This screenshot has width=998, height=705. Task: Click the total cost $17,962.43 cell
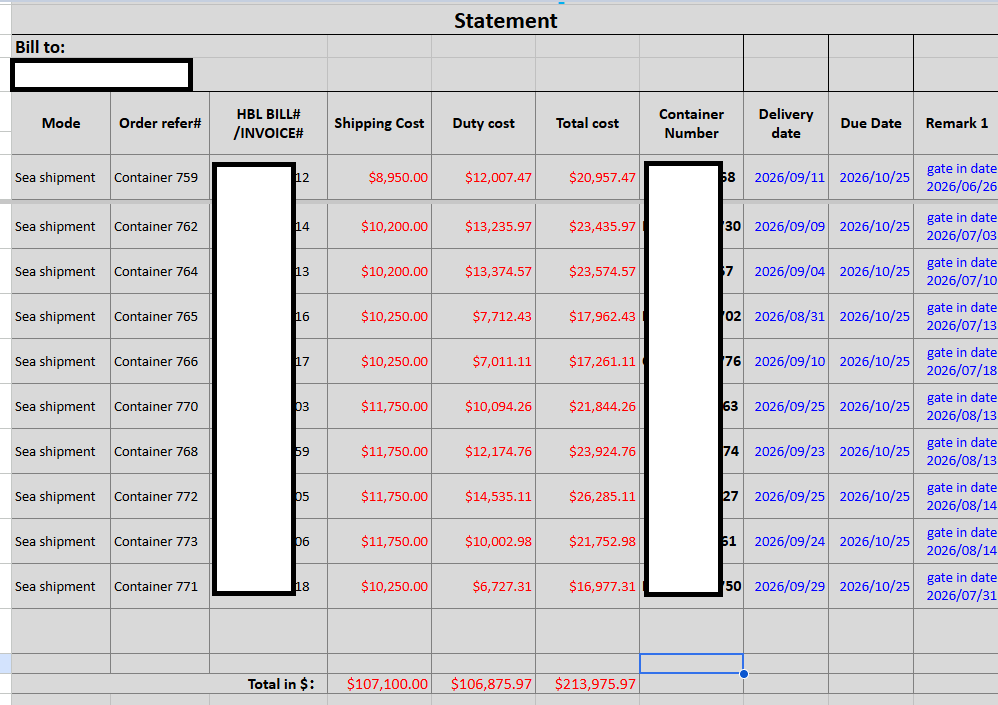click(587, 316)
